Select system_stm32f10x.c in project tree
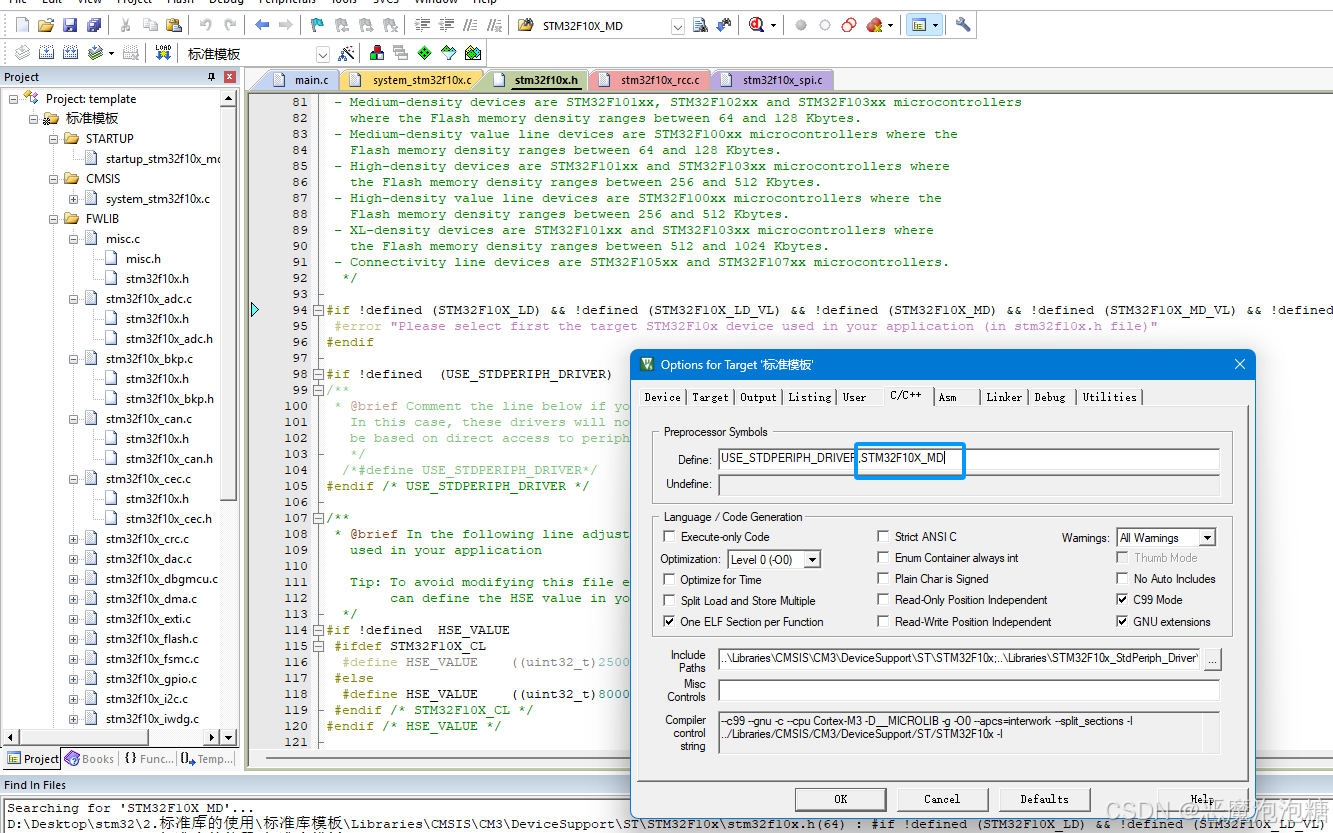The image size is (1333, 833). click(x=158, y=199)
